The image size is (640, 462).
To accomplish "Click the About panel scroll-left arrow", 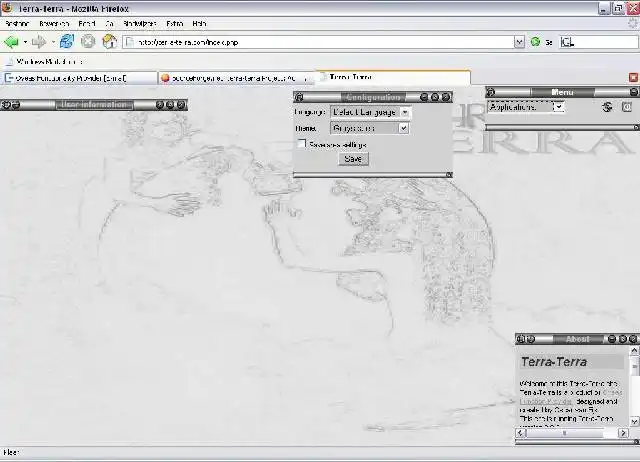I will point(520,433).
